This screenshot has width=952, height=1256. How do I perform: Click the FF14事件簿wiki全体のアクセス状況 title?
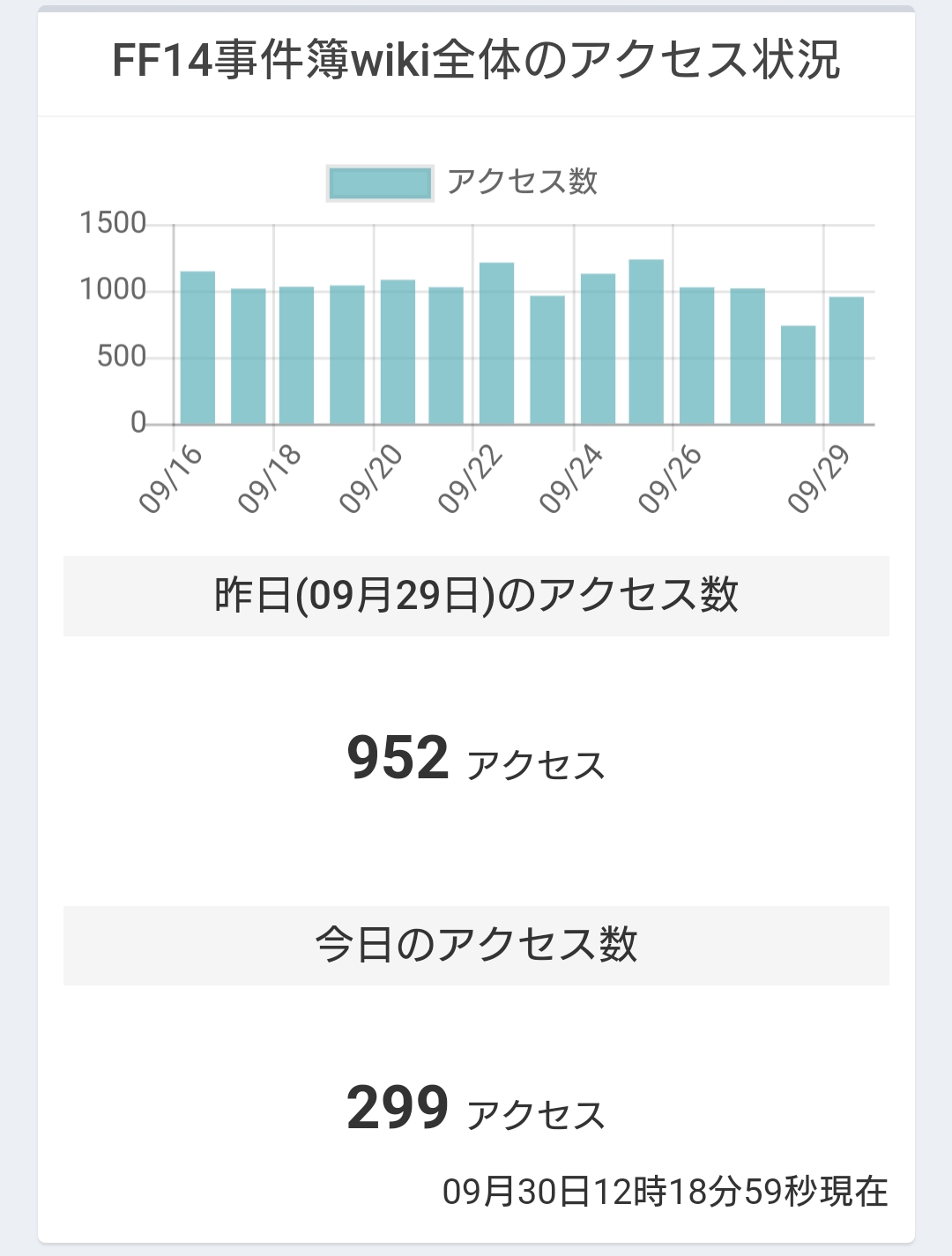(476, 61)
